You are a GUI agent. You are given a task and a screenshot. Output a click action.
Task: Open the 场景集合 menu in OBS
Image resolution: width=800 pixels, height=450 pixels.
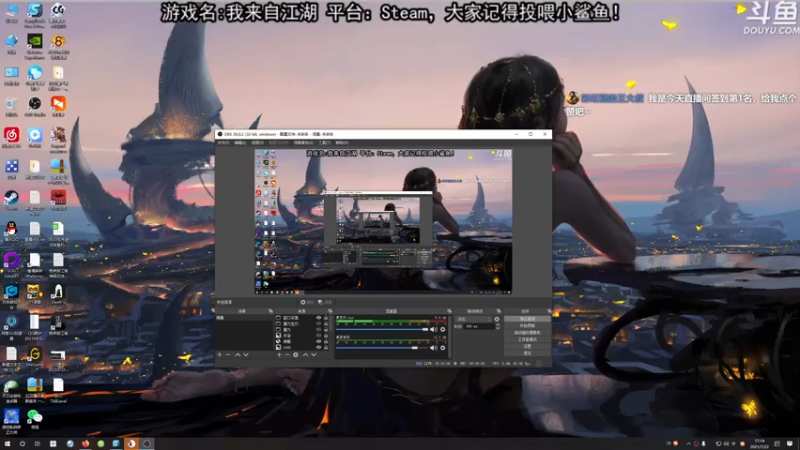click(x=303, y=143)
